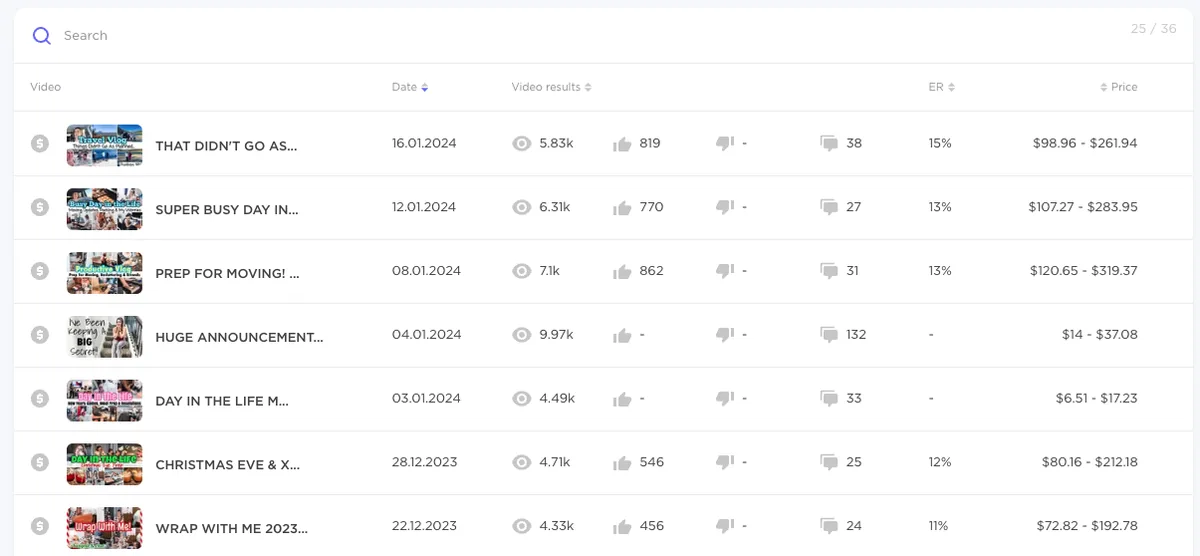The height and width of the screenshot is (556, 1200).
Task: Click comments icon beside 38
Action: [828, 144]
